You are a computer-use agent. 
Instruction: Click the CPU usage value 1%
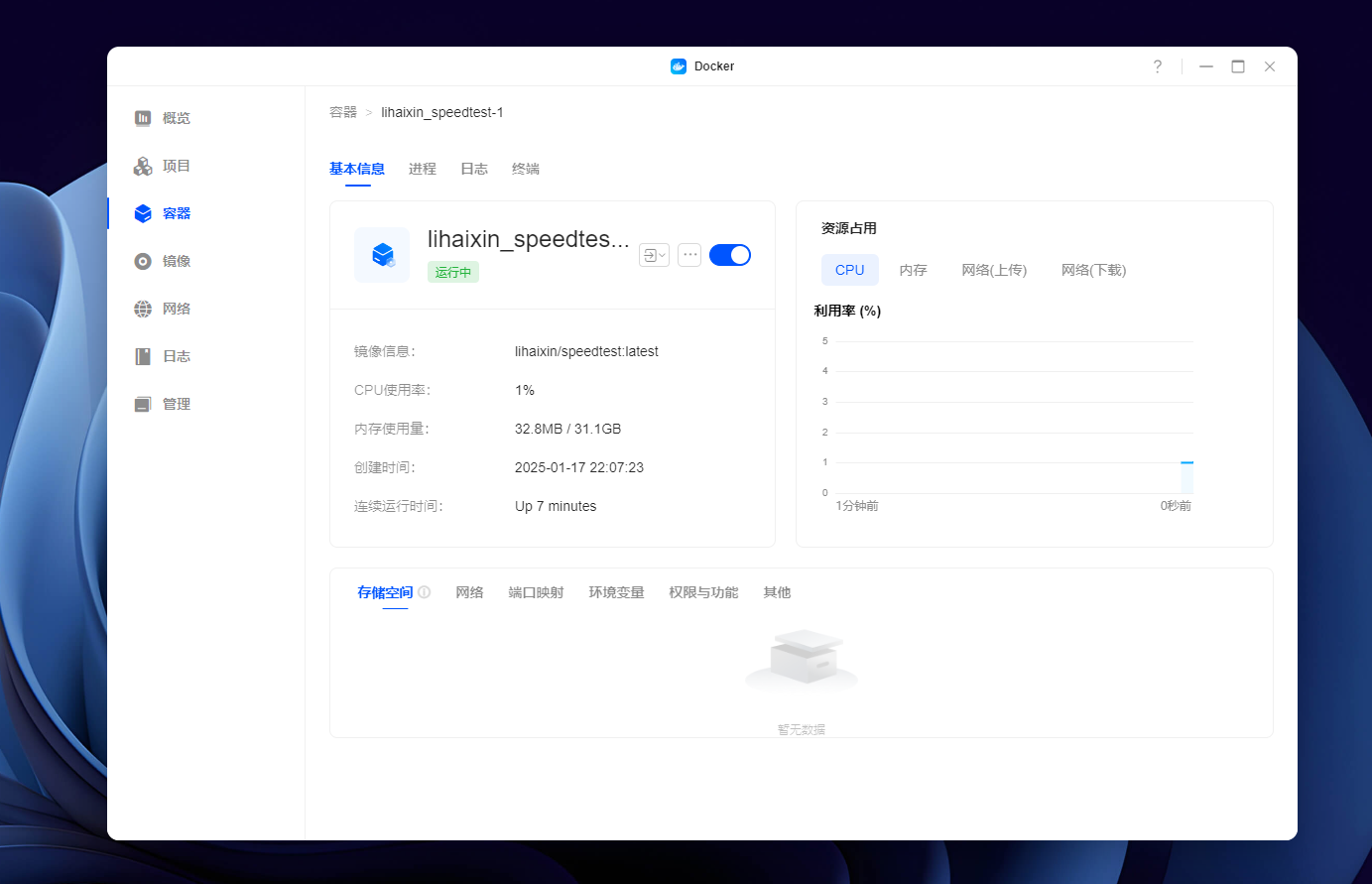pos(525,390)
